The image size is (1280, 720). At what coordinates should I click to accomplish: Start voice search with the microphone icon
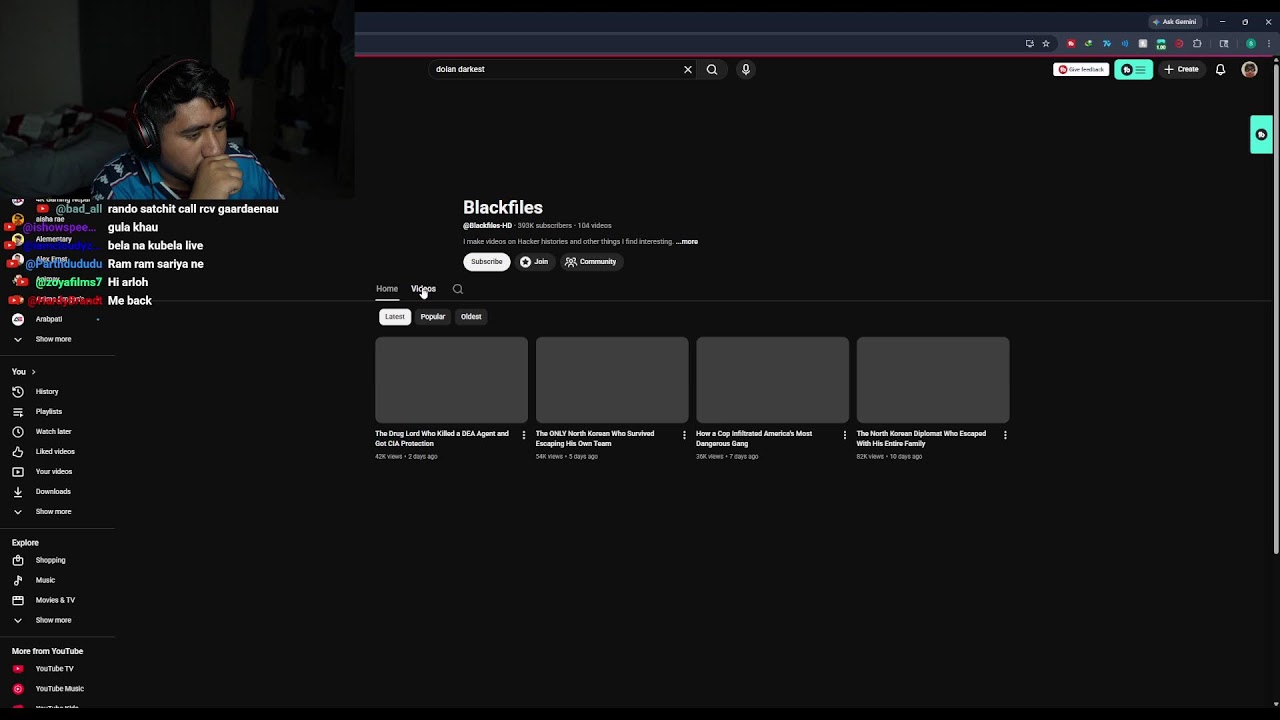point(745,69)
